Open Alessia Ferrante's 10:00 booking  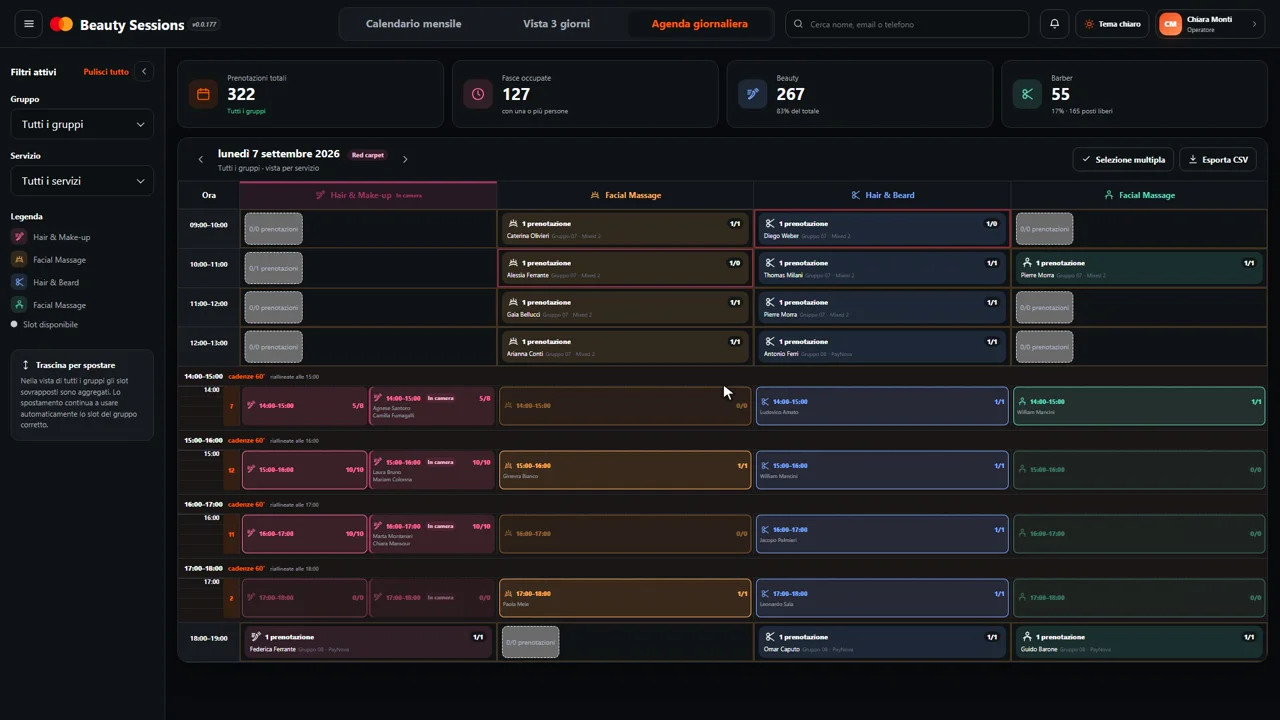point(624,268)
